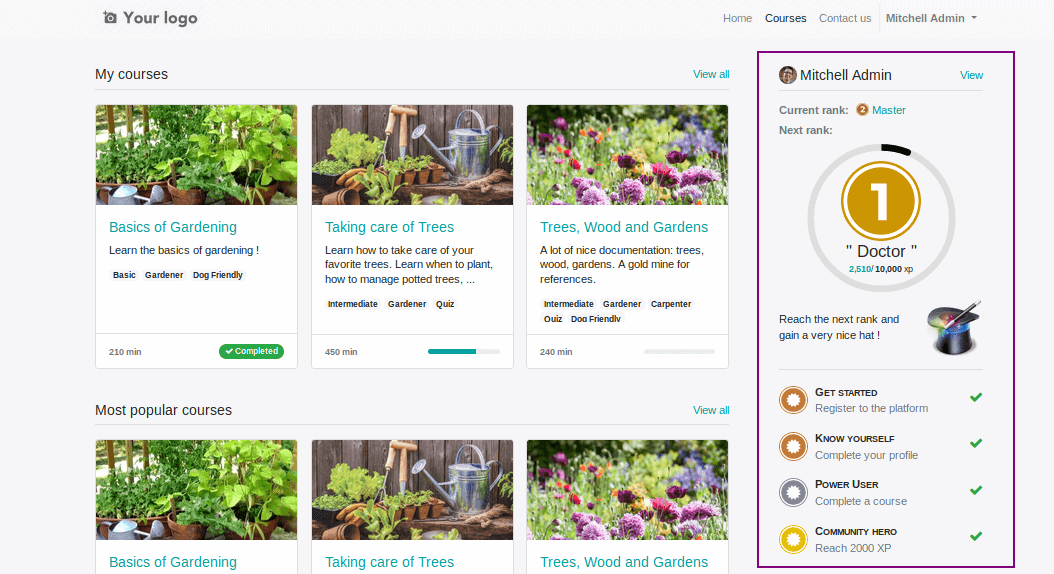
Task: Open Taking care of Trees in popular courses
Action: 390,562
